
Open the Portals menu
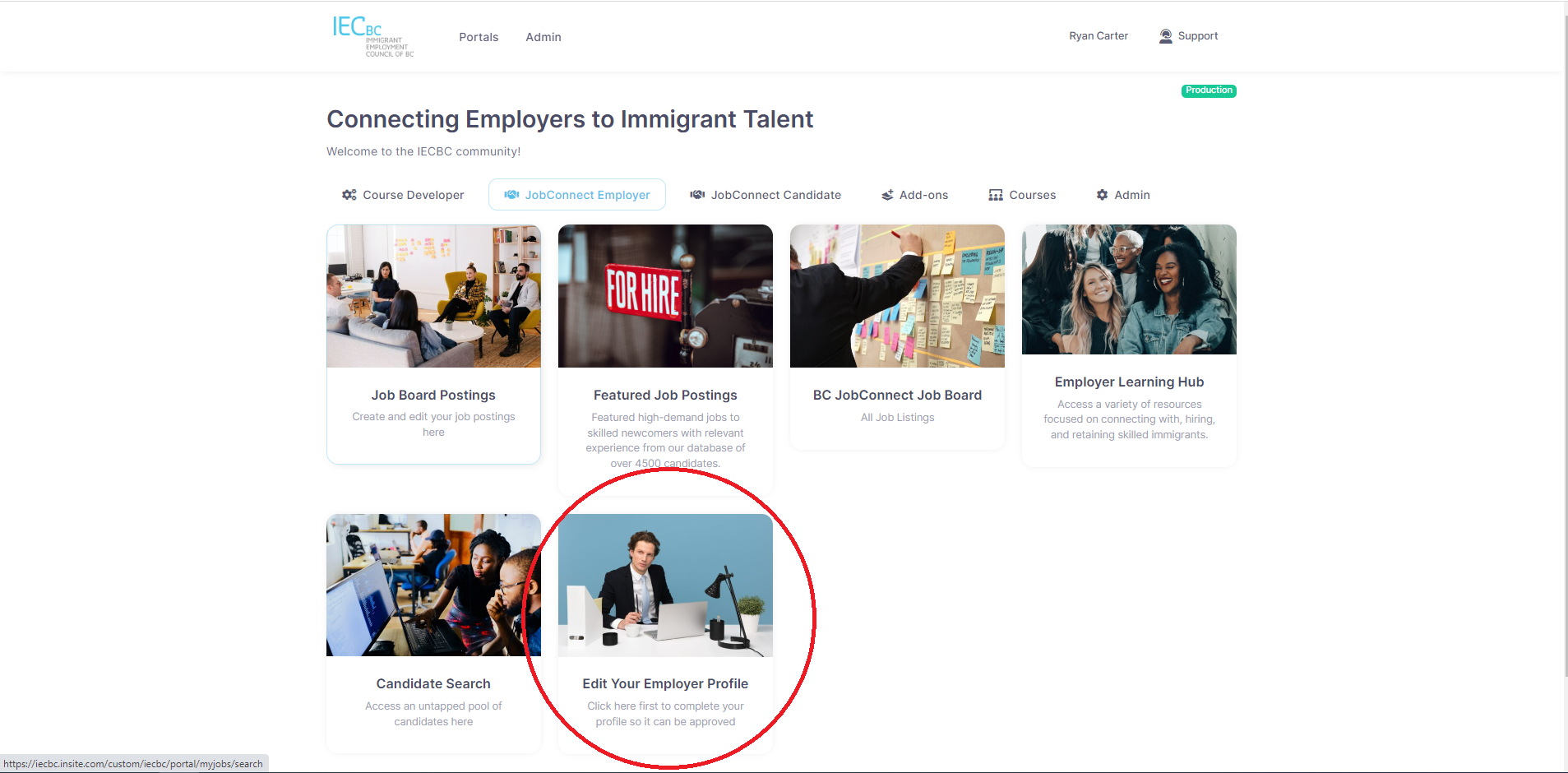tap(478, 36)
